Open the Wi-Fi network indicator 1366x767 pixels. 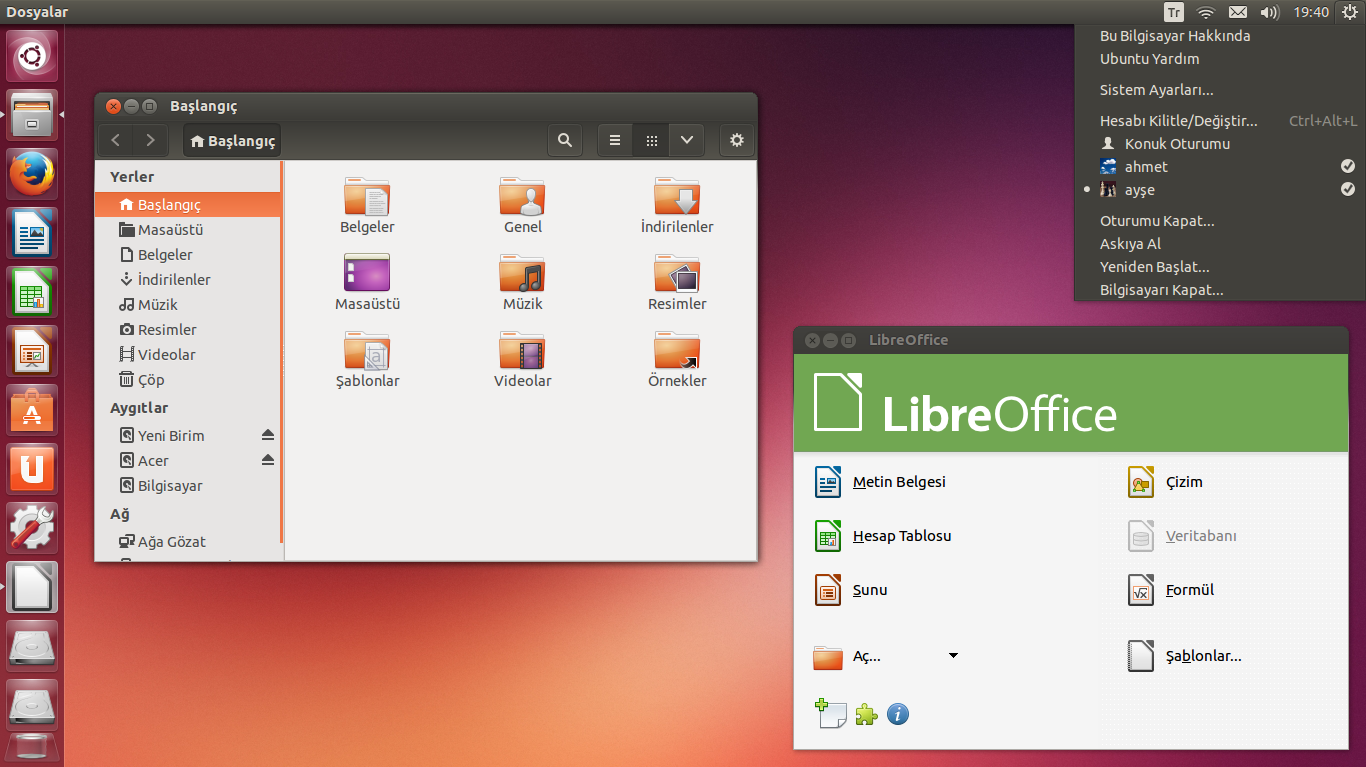(x=1206, y=12)
